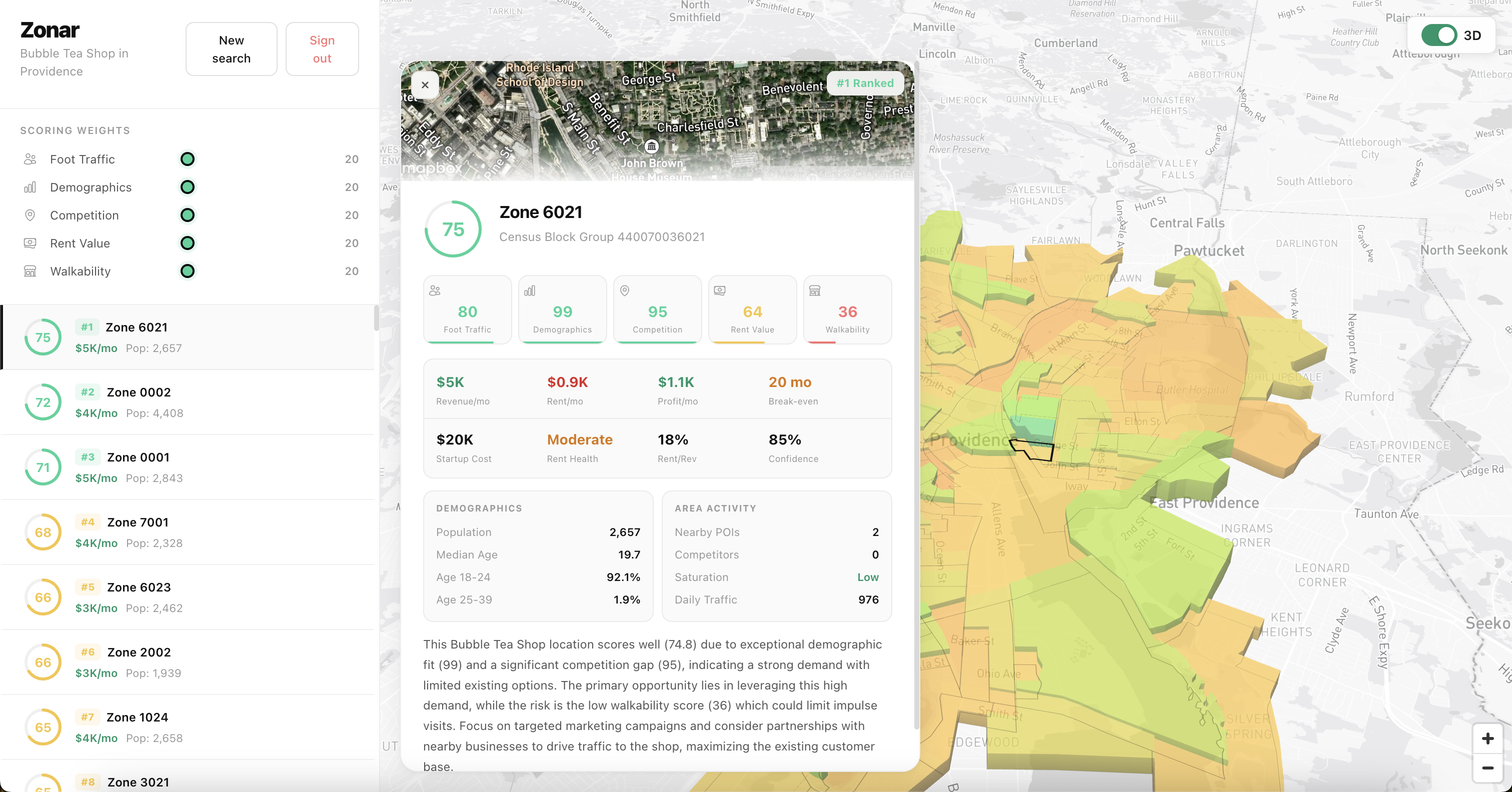Click the #1 Ranked badge
Image resolution: width=1512 pixels, height=792 pixels.
click(x=865, y=83)
